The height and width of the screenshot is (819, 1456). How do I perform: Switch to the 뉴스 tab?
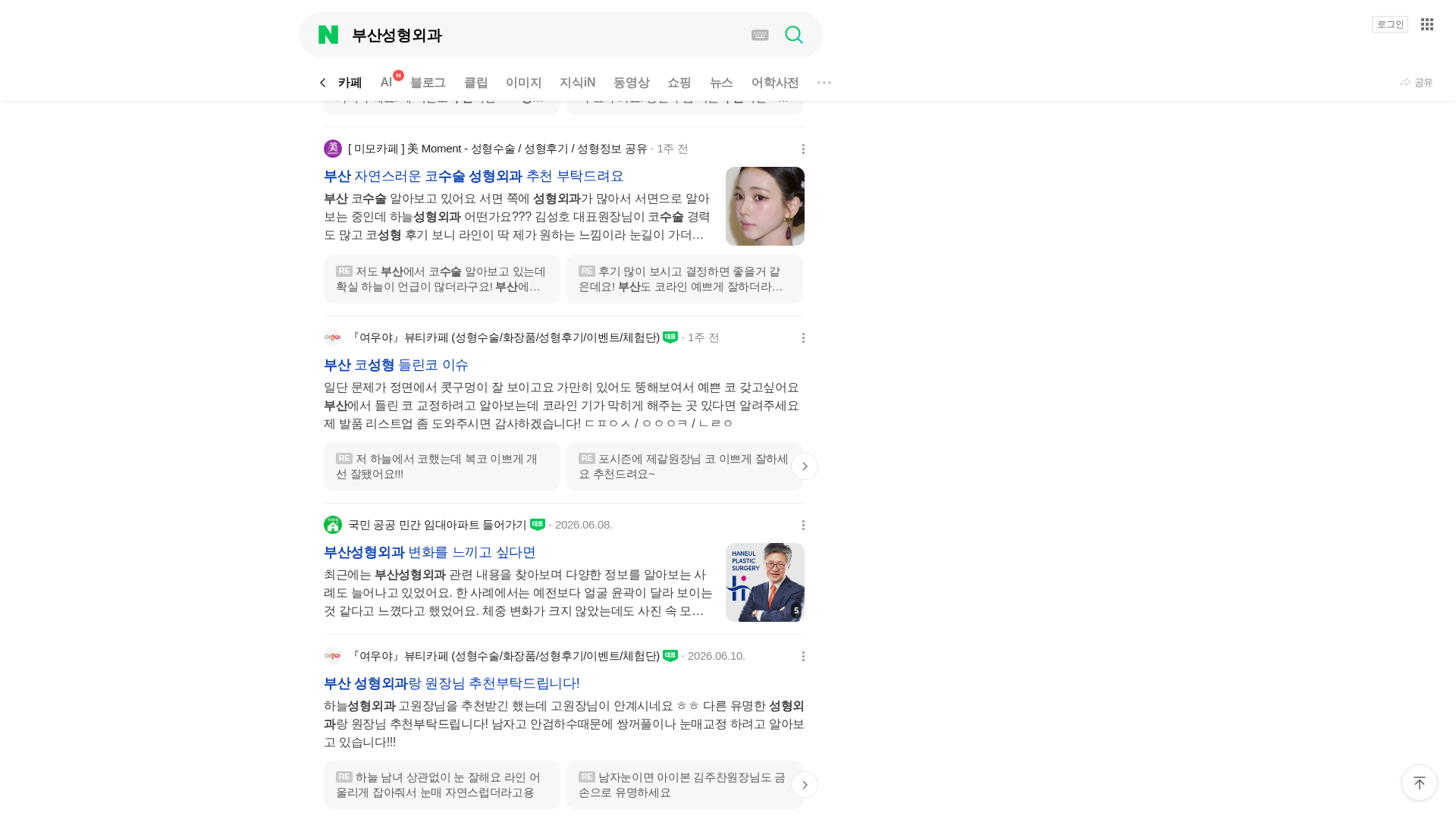pyautogui.click(x=721, y=83)
